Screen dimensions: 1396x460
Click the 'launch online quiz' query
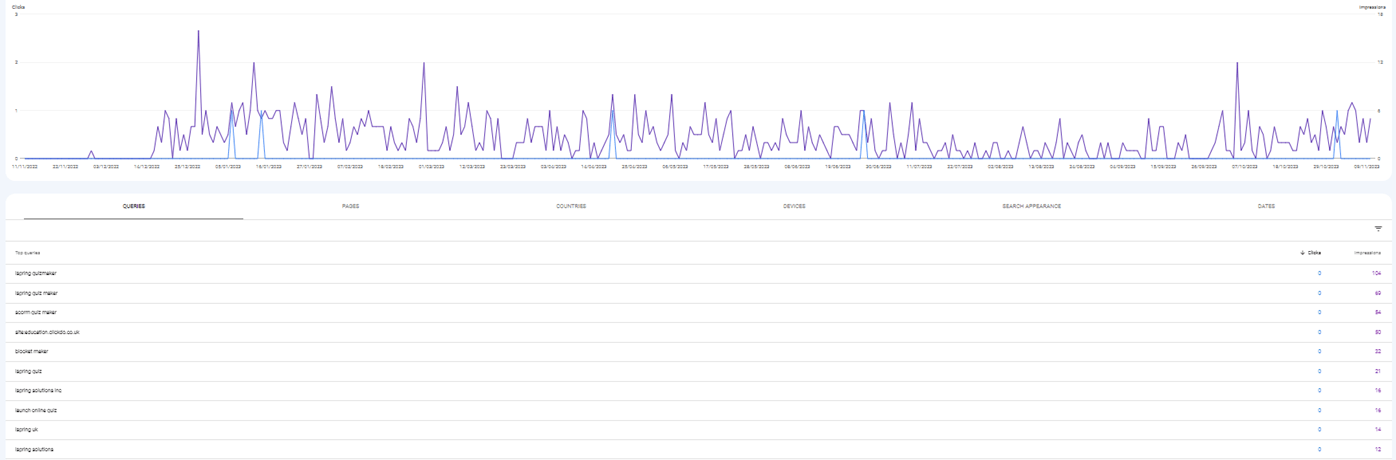click(x=37, y=410)
